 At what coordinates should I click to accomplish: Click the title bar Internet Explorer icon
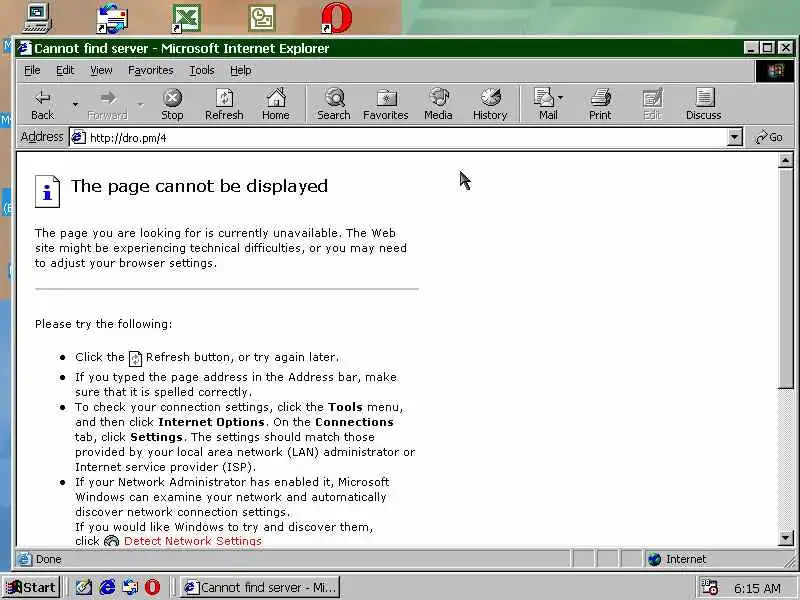coord(24,48)
